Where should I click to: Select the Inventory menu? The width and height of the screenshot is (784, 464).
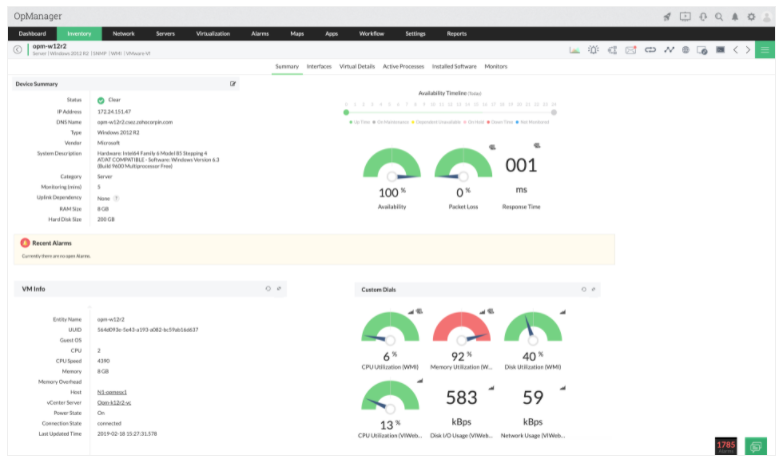(x=79, y=34)
